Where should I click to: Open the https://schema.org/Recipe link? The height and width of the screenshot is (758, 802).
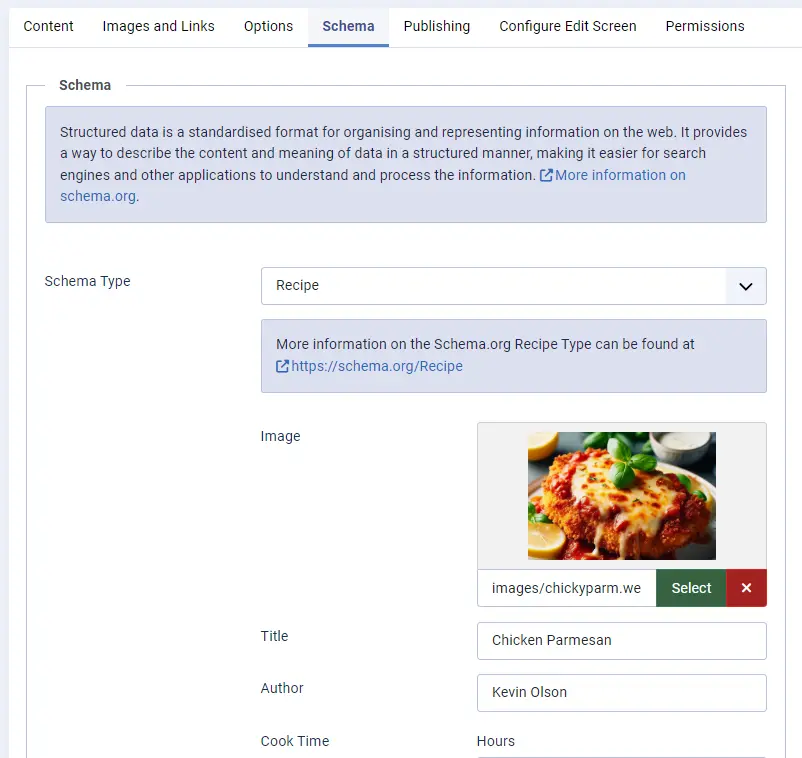(x=377, y=366)
